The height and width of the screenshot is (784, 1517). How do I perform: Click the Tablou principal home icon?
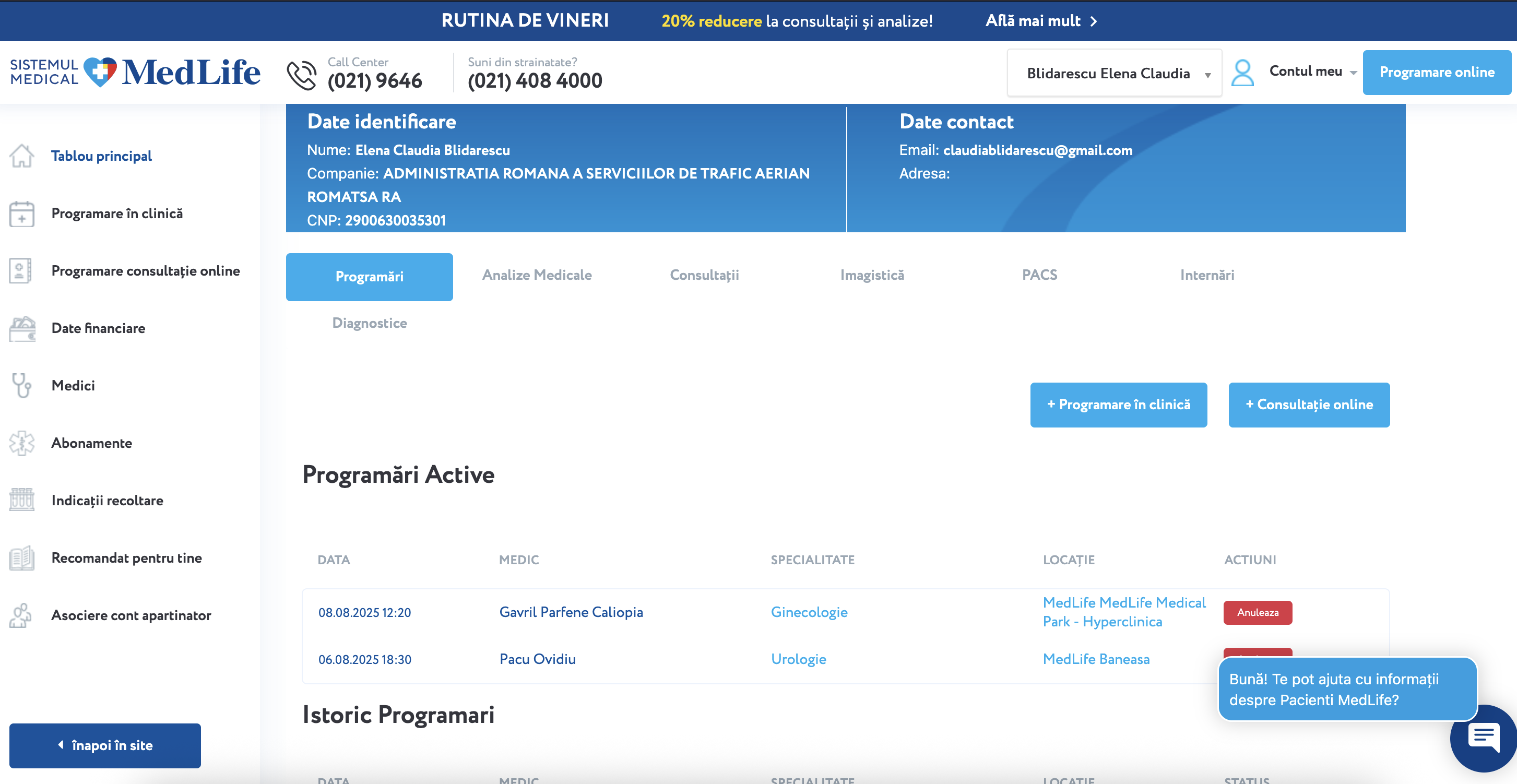pyautogui.click(x=22, y=156)
